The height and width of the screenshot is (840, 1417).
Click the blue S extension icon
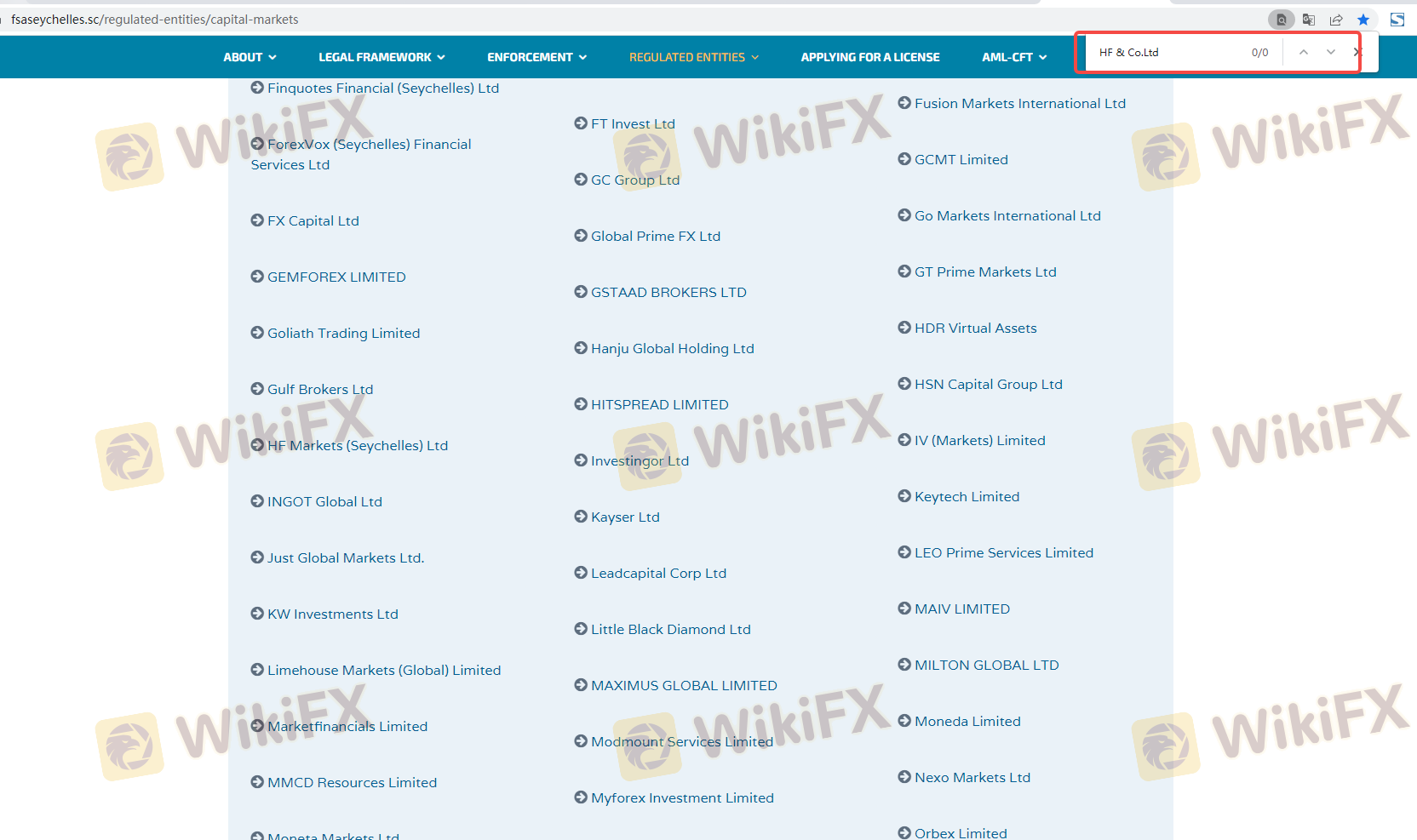(x=1397, y=20)
